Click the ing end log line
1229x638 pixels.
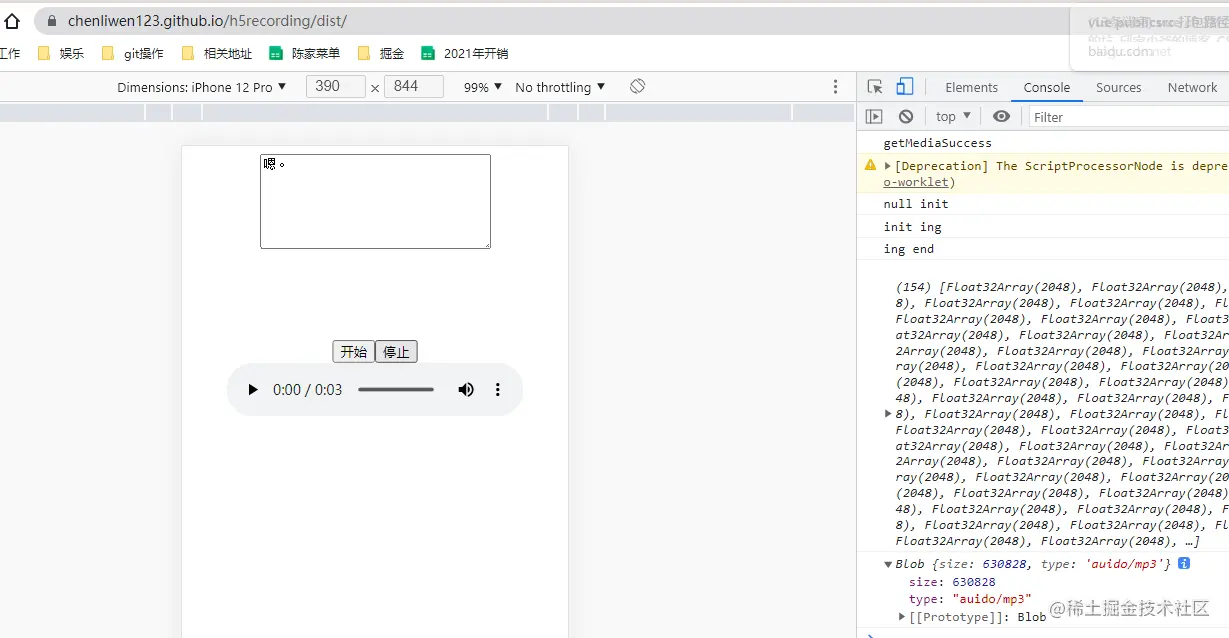point(908,249)
